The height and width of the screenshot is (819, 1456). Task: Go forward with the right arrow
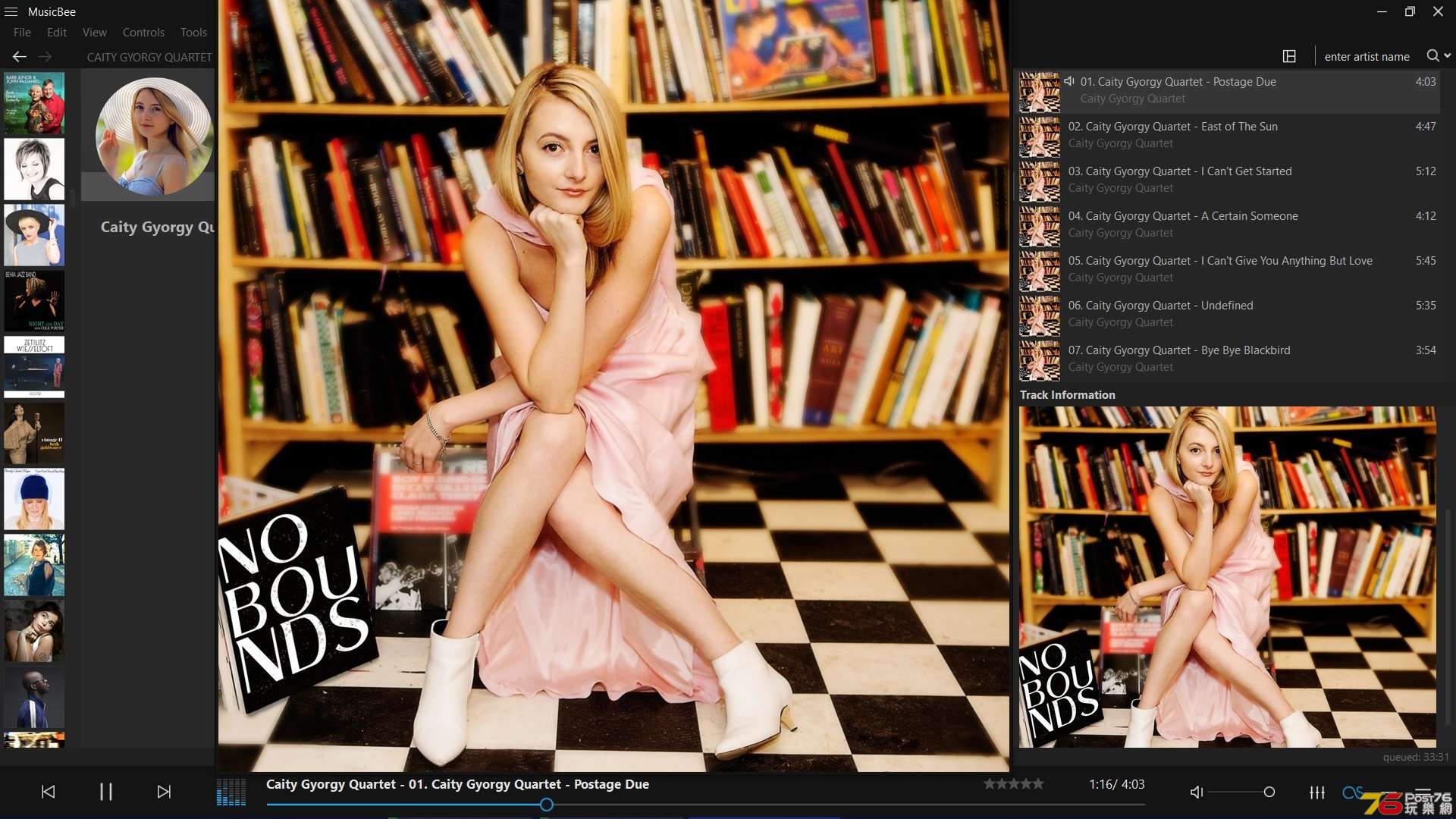pyautogui.click(x=45, y=56)
